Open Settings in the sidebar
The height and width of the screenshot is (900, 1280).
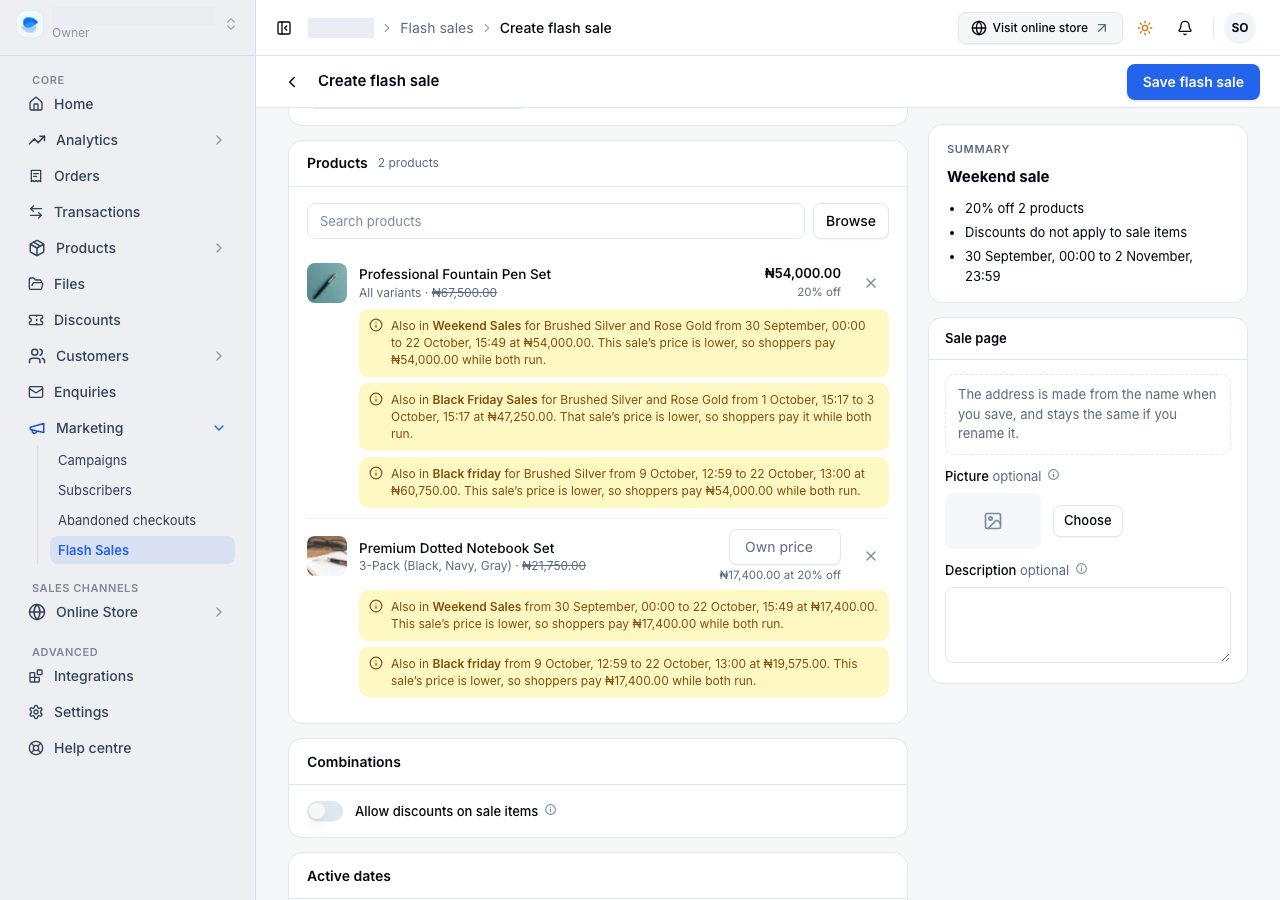click(128, 712)
